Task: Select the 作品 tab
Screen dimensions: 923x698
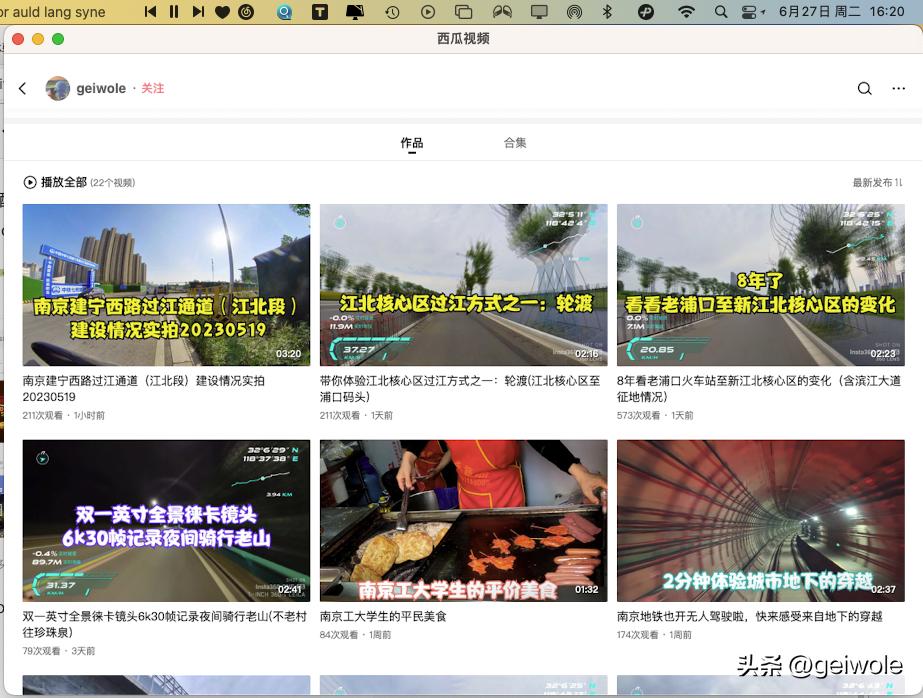Action: pyautogui.click(x=413, y=142)
